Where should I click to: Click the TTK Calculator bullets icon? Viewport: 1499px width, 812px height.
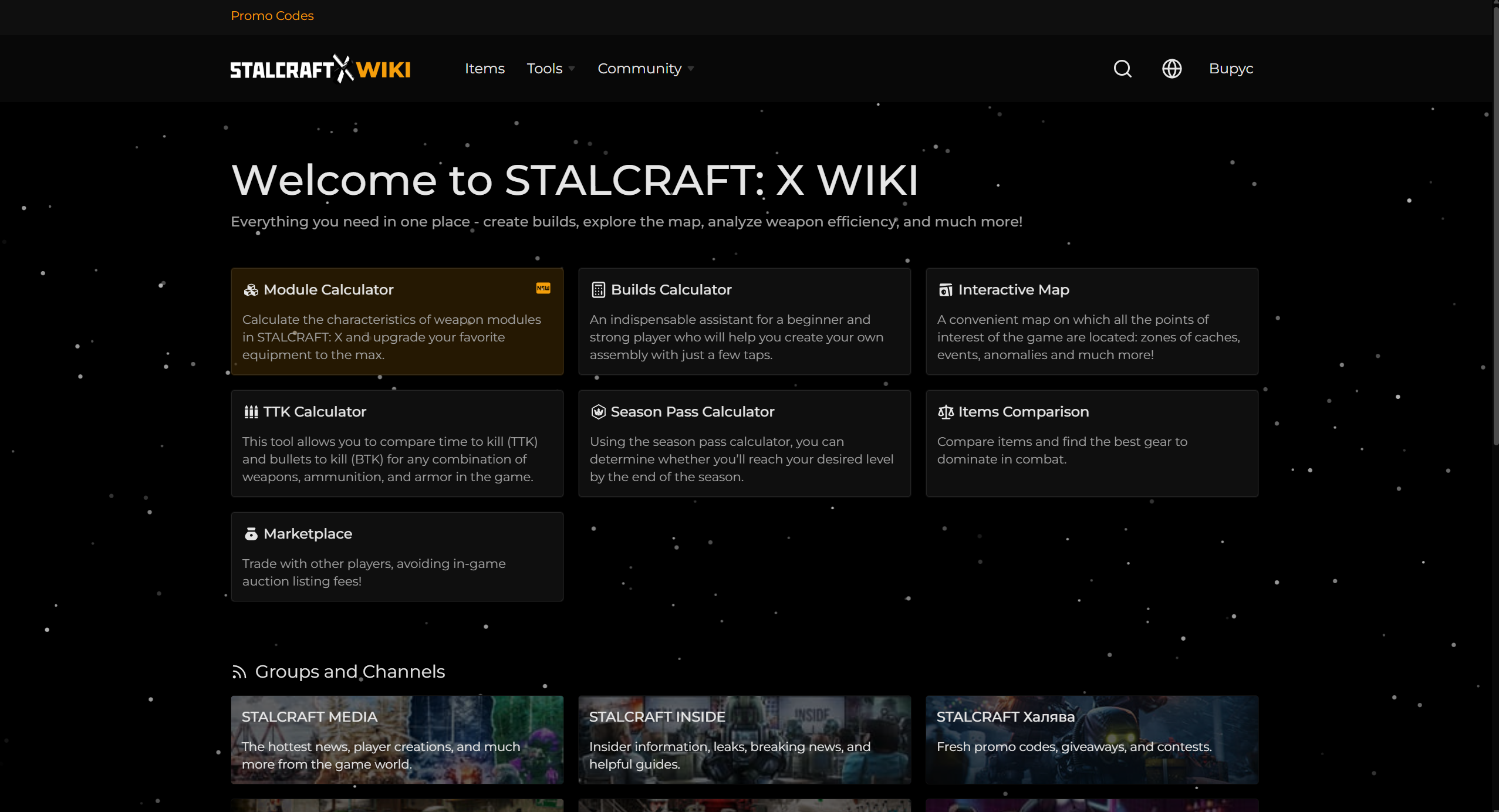(251, 412)
